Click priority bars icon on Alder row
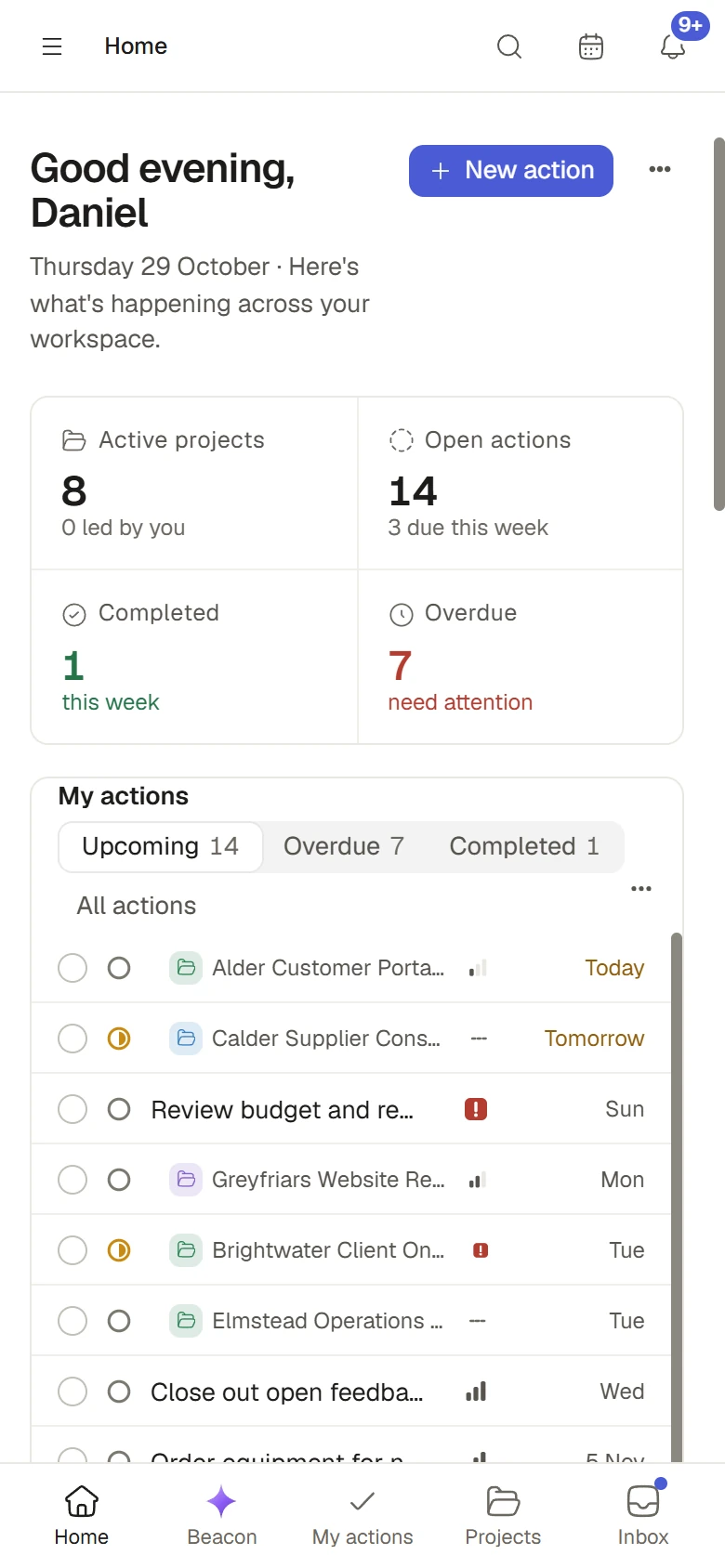This screenshot has width=725, height=1568. [478, 969]
